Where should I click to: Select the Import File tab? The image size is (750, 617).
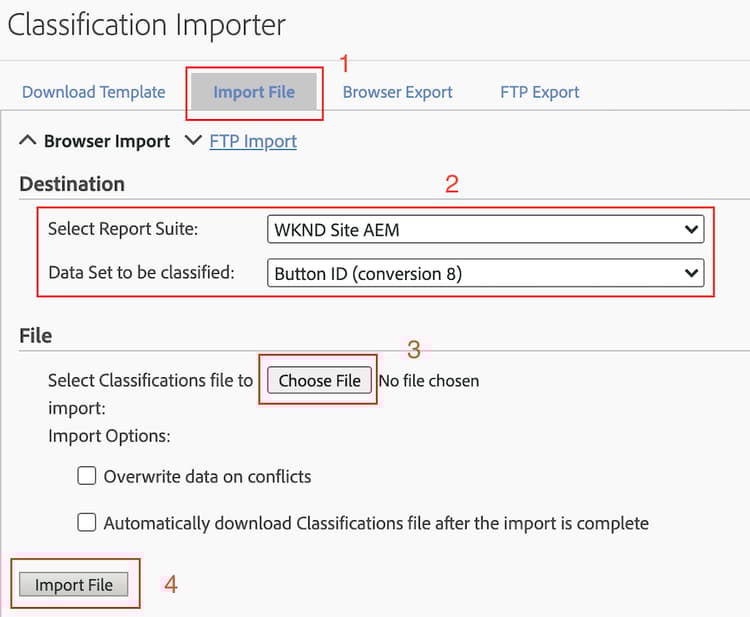click(254, 92)
